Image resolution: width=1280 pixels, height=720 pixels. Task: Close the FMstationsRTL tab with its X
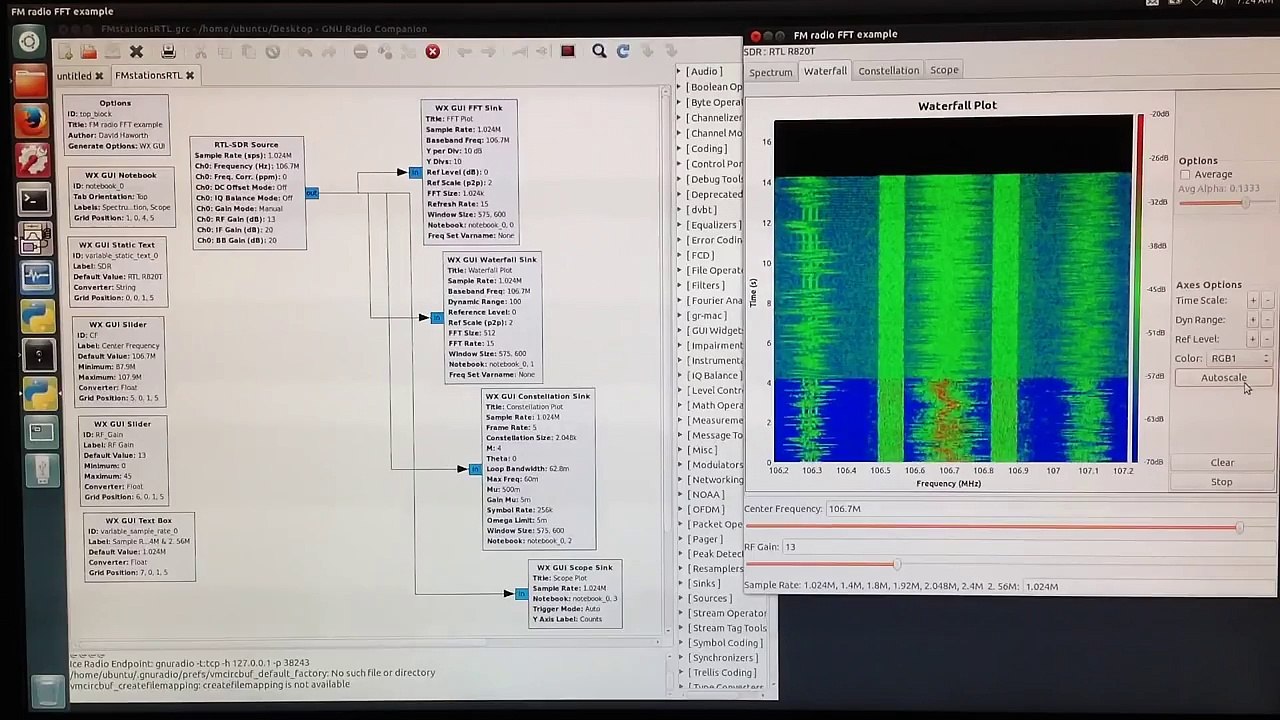tap(189, 75)
